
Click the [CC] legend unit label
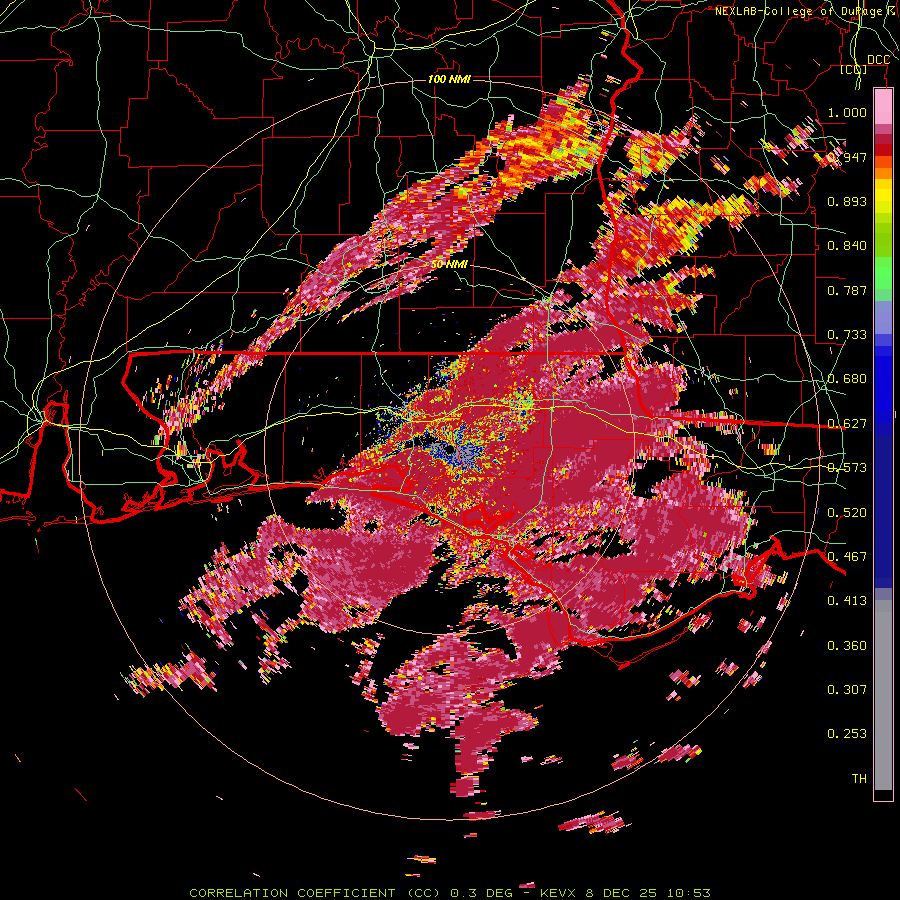click(x=854, y=69)
